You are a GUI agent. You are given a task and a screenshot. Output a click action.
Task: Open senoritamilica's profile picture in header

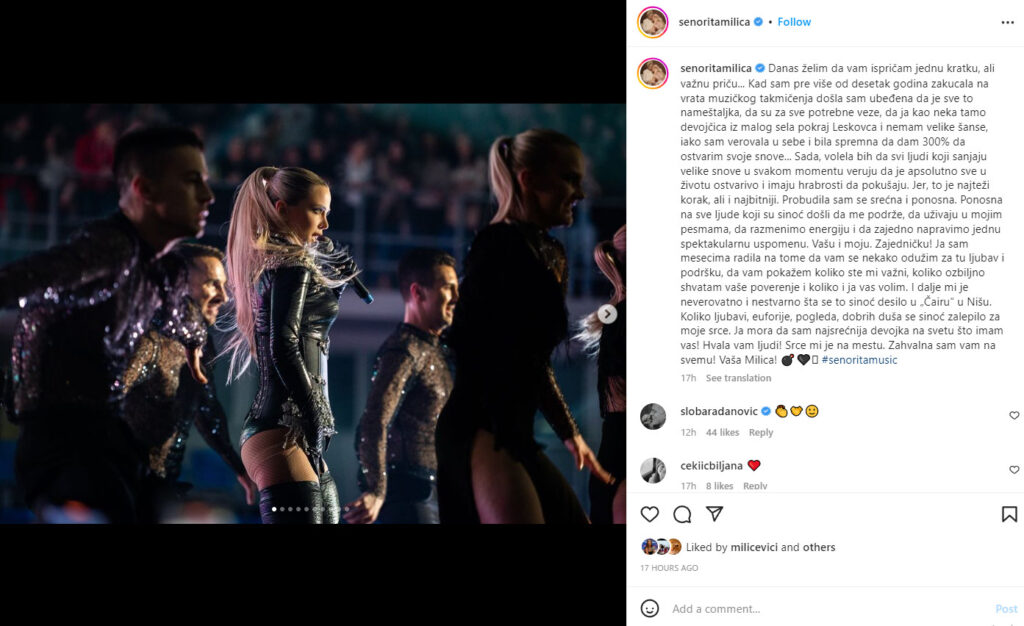652,22
